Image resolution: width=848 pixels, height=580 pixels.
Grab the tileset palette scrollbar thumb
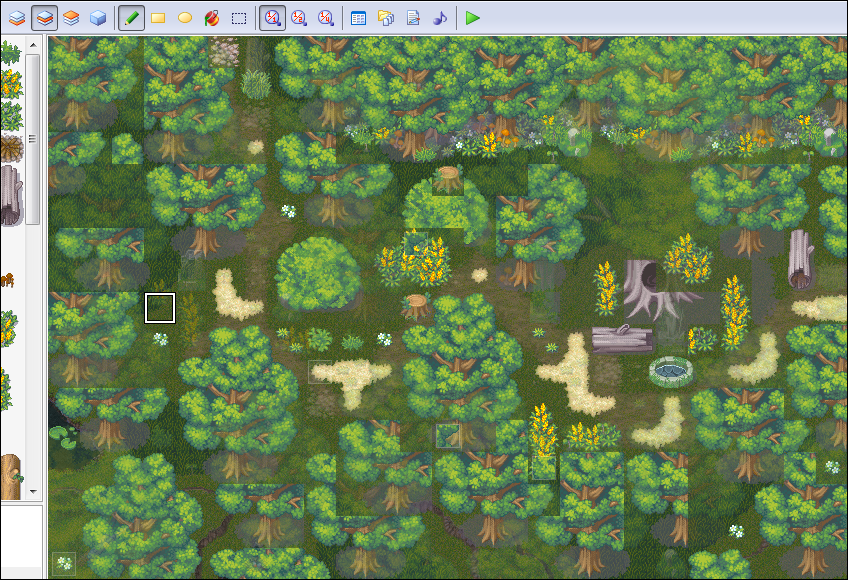coord(33,139)
